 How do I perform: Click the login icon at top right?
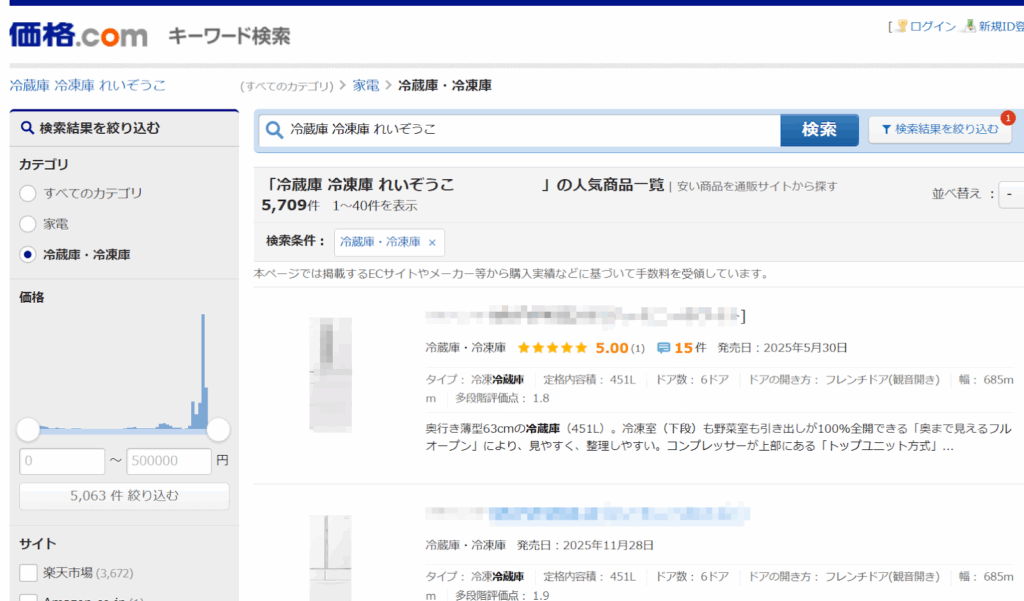coord(901,27)
